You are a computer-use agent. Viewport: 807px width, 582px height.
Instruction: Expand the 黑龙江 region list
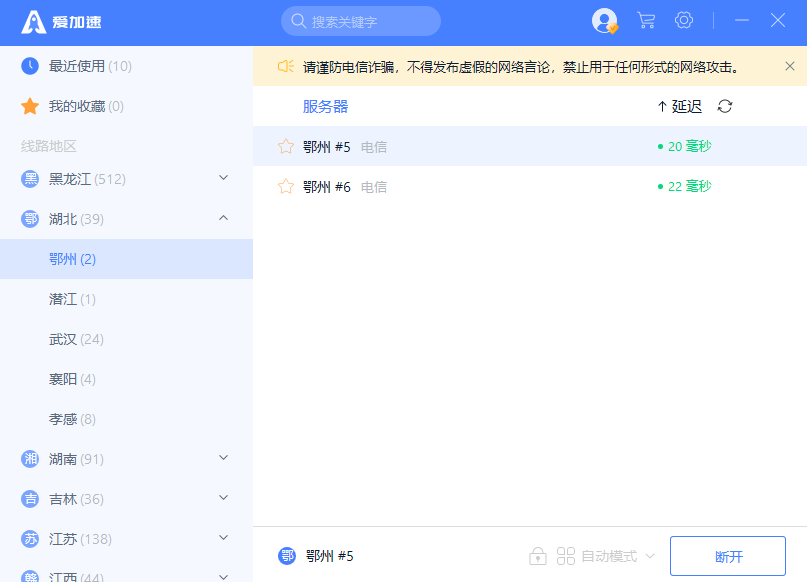point(223,179)
